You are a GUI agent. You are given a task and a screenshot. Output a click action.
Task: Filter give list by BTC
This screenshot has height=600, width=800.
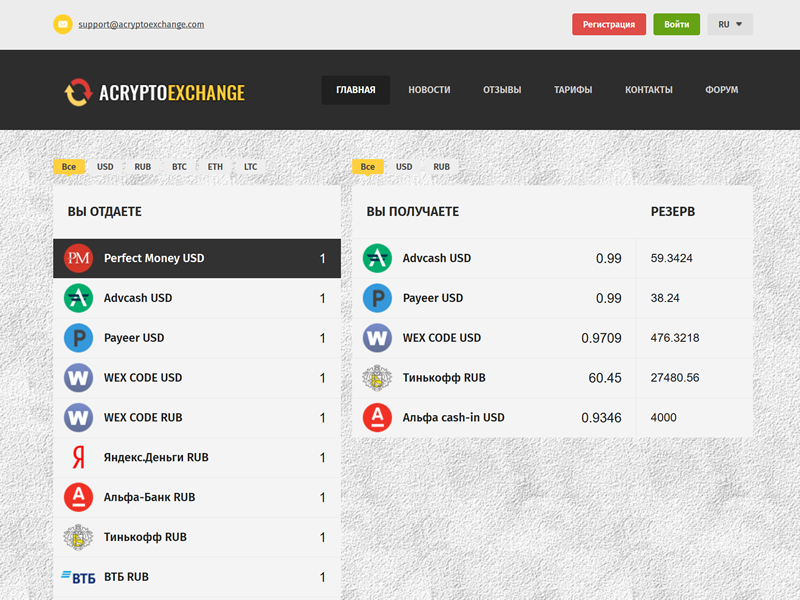179,167
